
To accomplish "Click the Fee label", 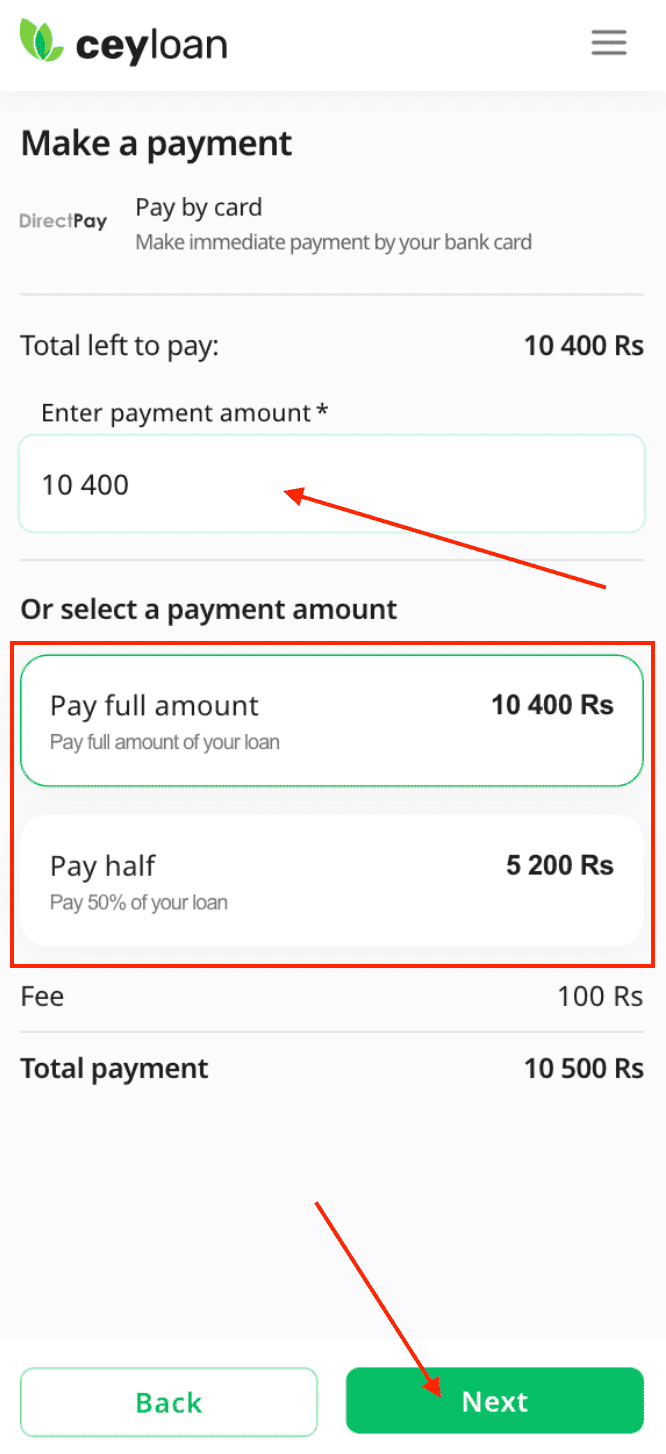I will 41,996.
